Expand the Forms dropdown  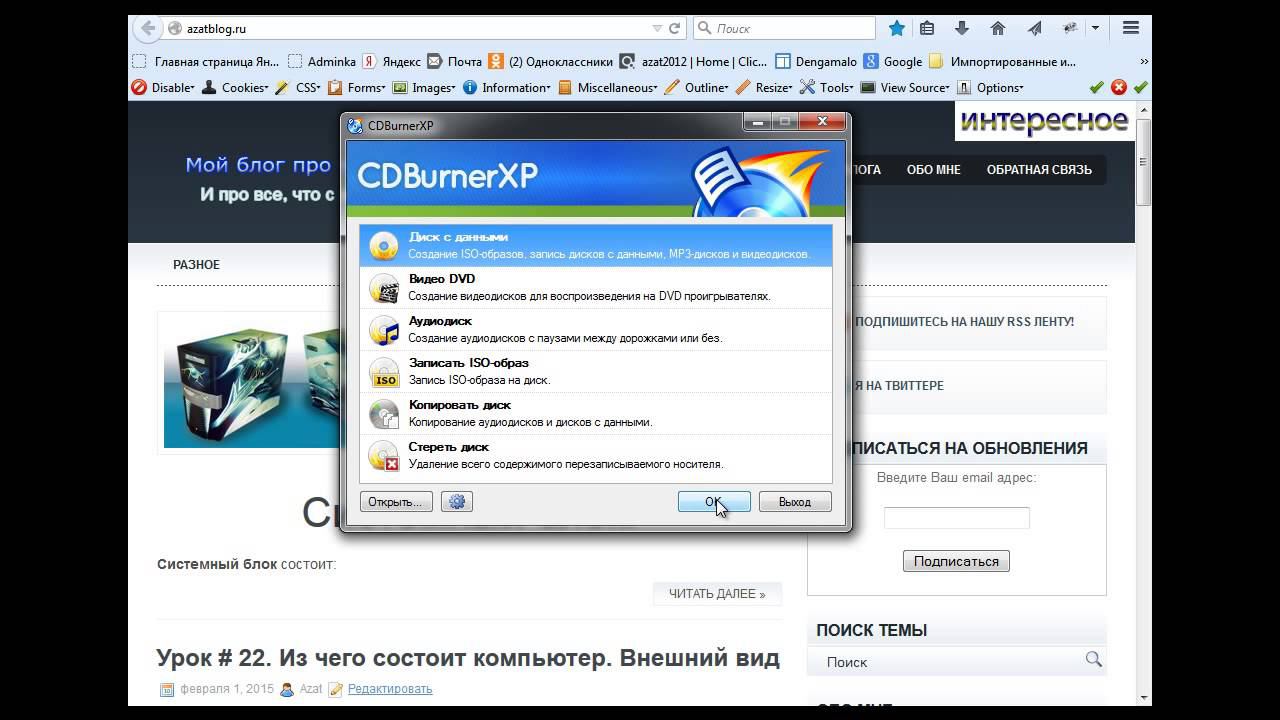pyautogui.click(x=357, y=87)
